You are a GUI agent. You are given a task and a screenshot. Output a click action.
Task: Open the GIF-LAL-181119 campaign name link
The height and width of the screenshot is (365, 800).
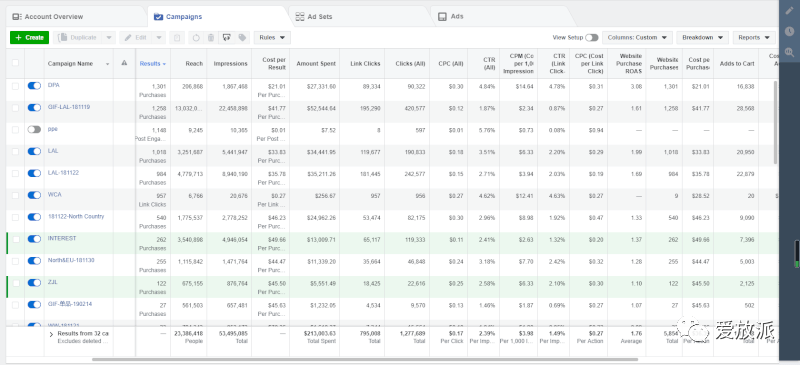69,107
